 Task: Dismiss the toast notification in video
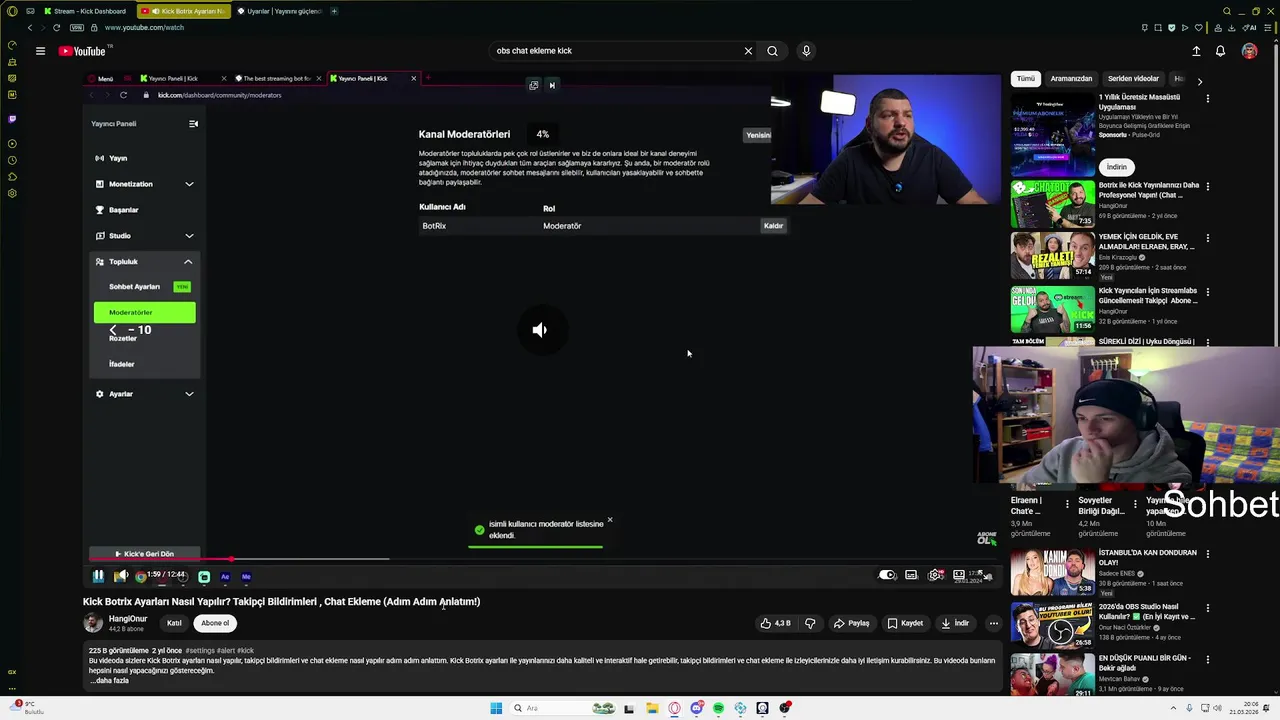610,520
